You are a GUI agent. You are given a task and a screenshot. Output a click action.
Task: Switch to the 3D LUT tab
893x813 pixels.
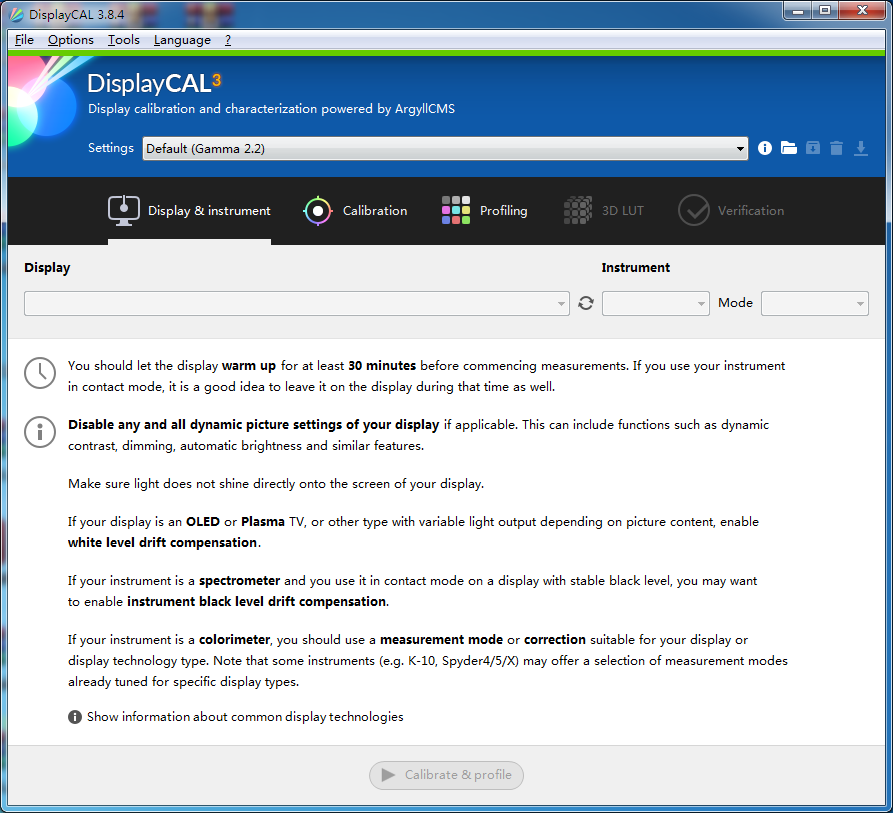point(604,211)
